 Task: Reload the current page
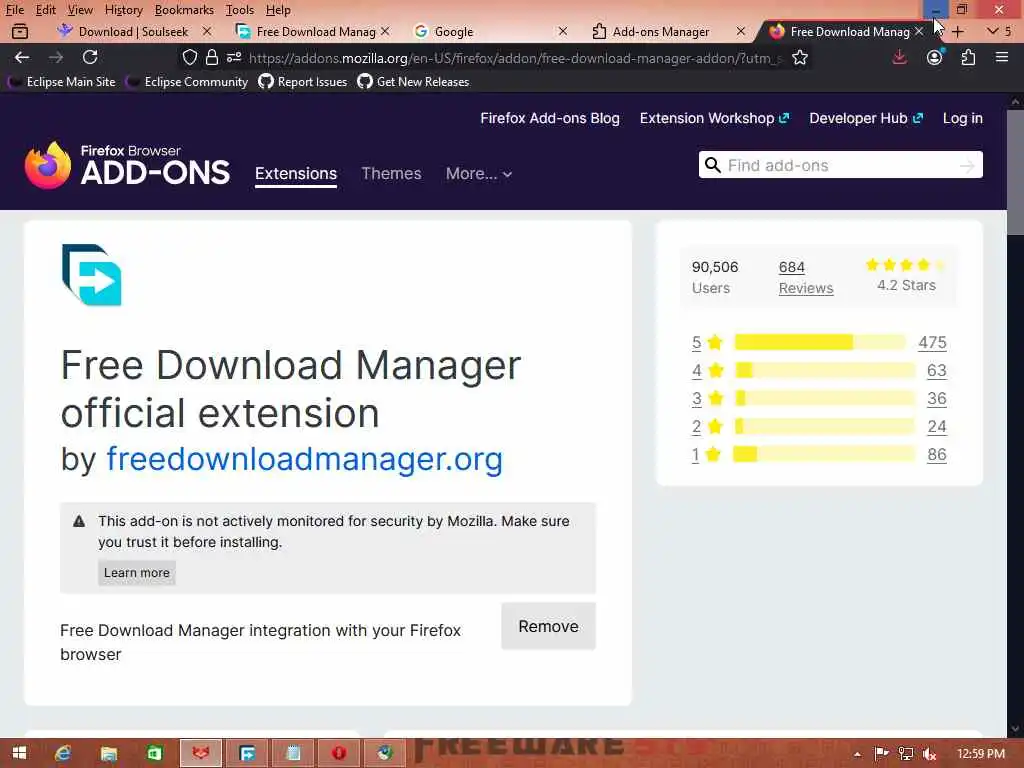90,57
